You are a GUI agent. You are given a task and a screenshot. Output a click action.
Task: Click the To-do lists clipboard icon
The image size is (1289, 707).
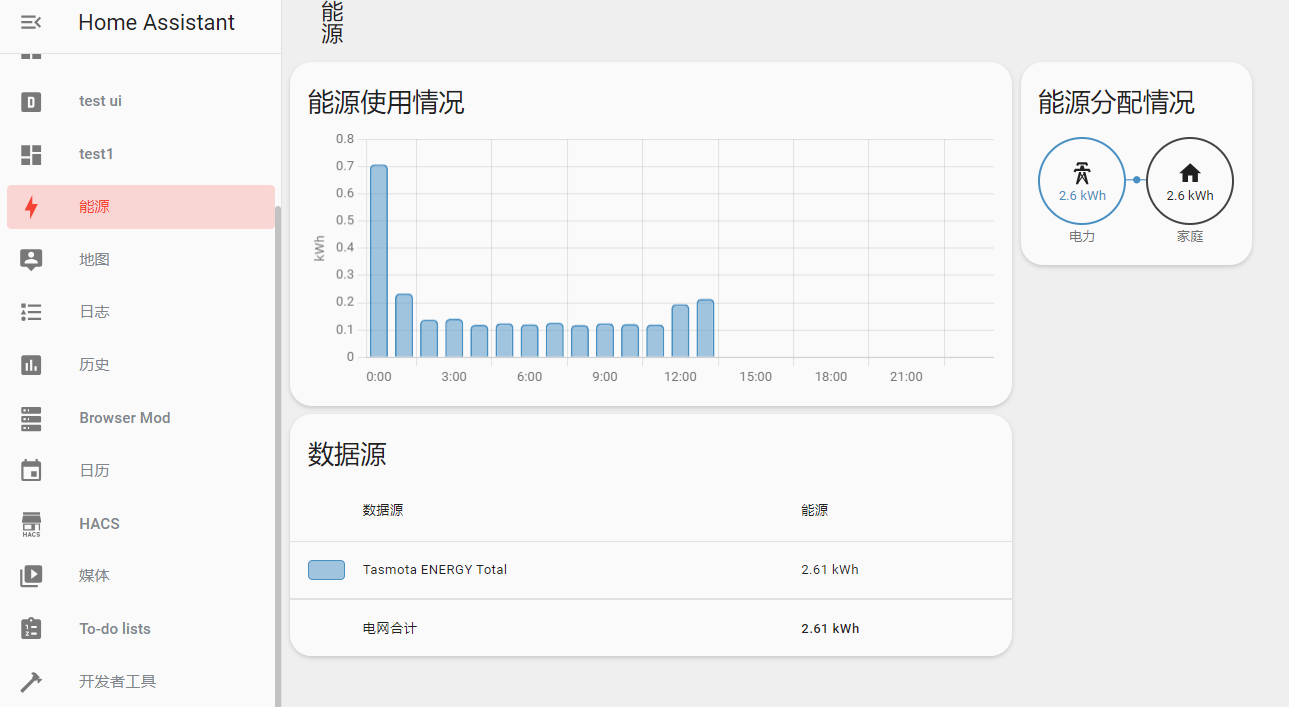point(31,629)
